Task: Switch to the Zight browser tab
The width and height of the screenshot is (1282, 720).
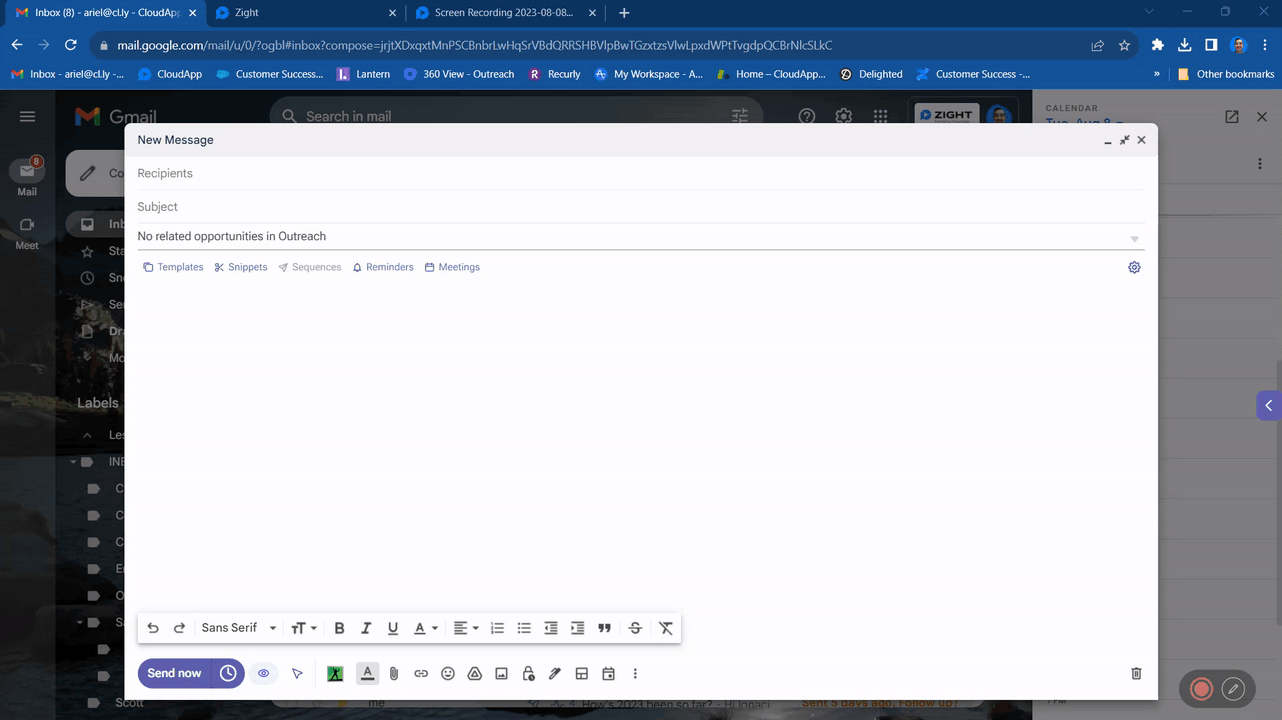Action: click(300, 13)
